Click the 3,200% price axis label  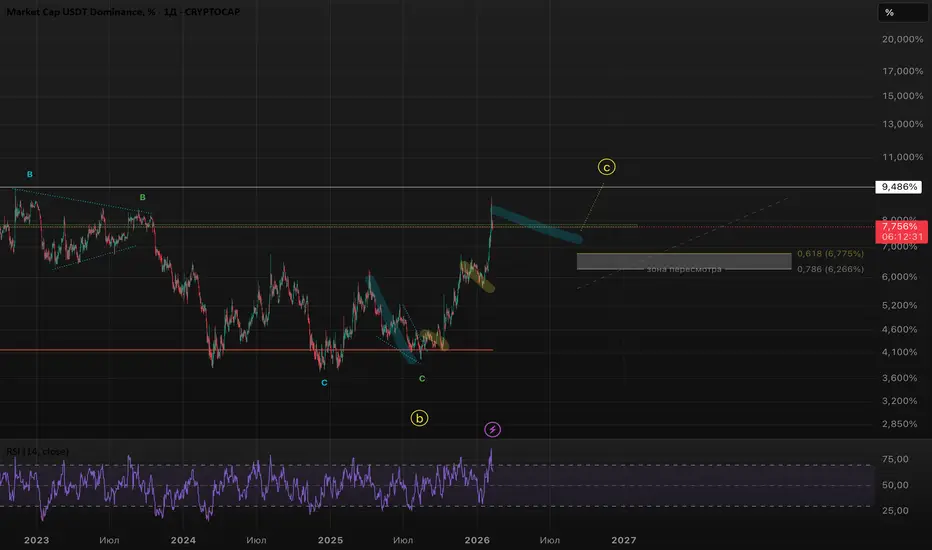tap(900, 401)
